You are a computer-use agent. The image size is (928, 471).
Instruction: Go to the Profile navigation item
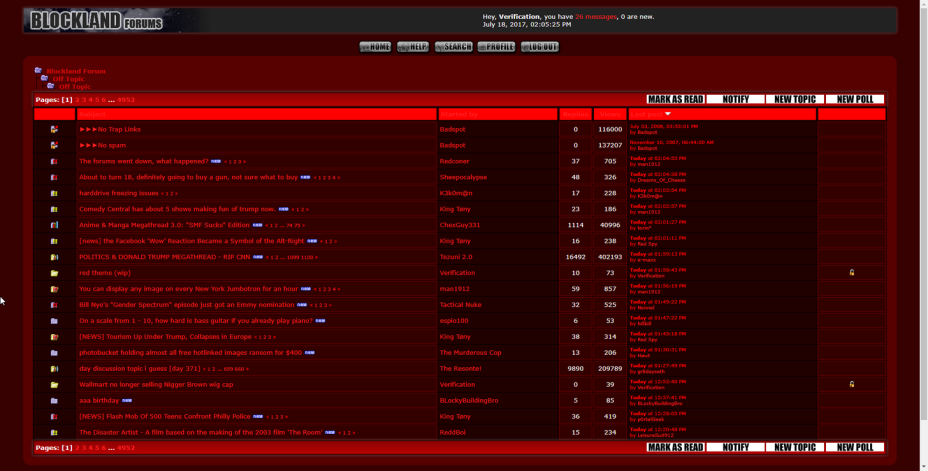[x=496, y=47]
